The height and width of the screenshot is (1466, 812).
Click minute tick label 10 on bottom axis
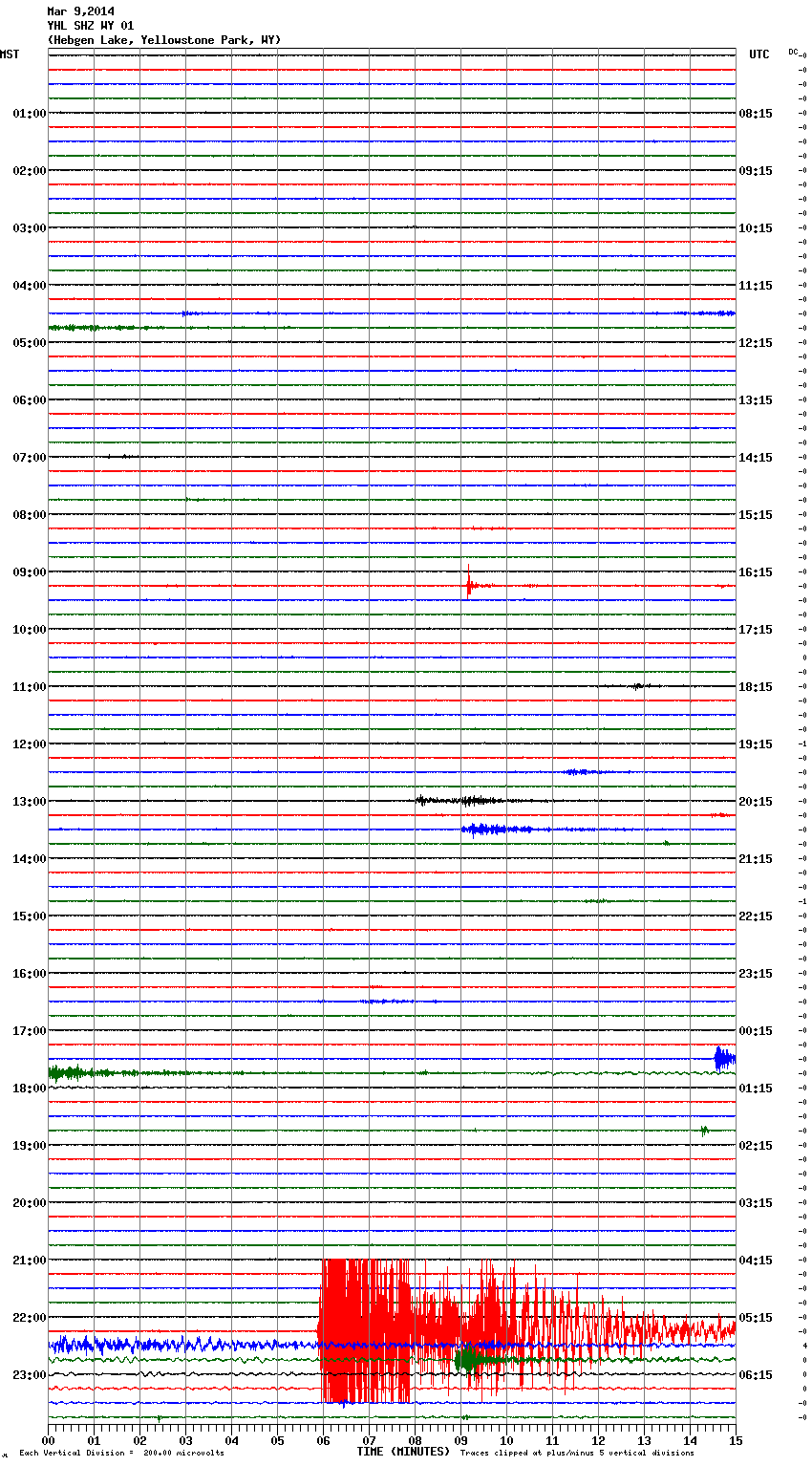506,1440
